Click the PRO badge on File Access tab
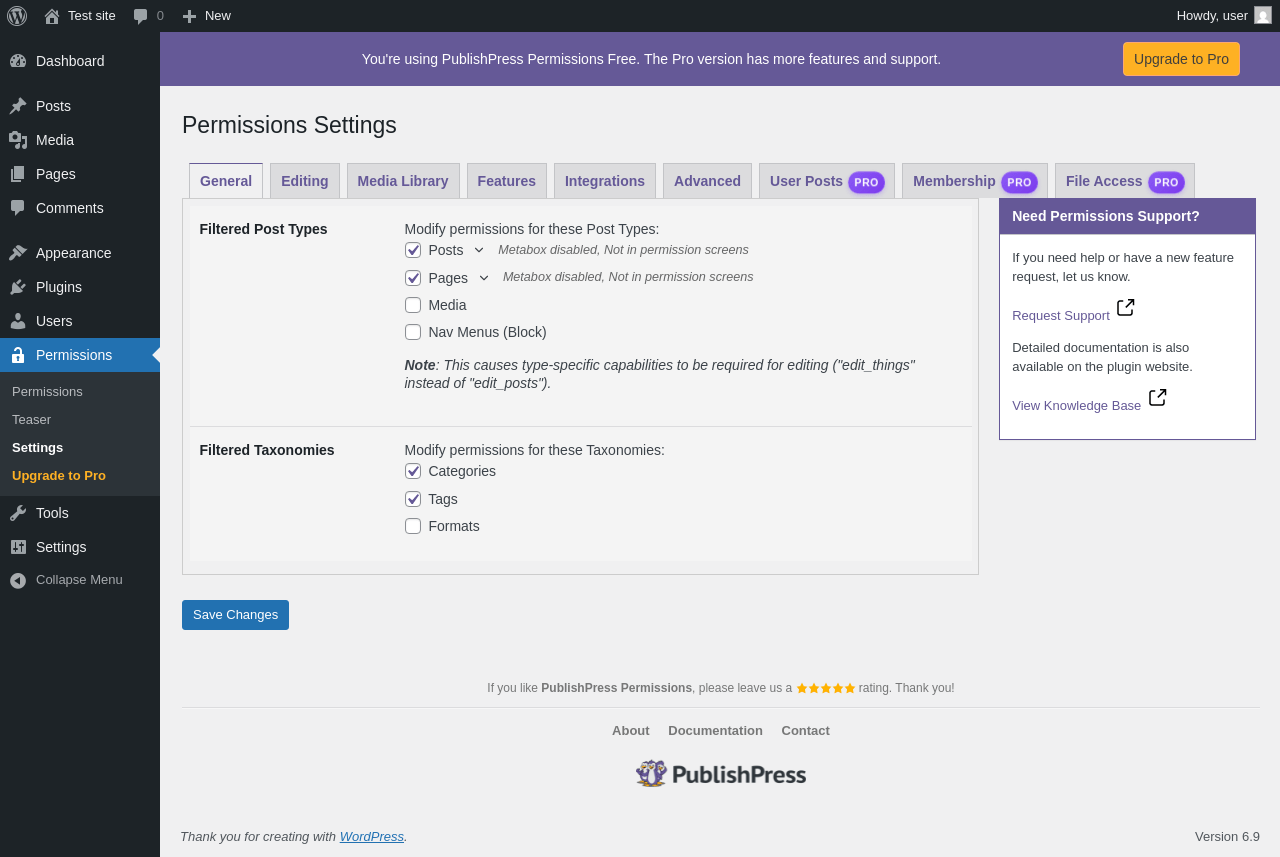This screenshot has width=1280, height=857. 1166,182
